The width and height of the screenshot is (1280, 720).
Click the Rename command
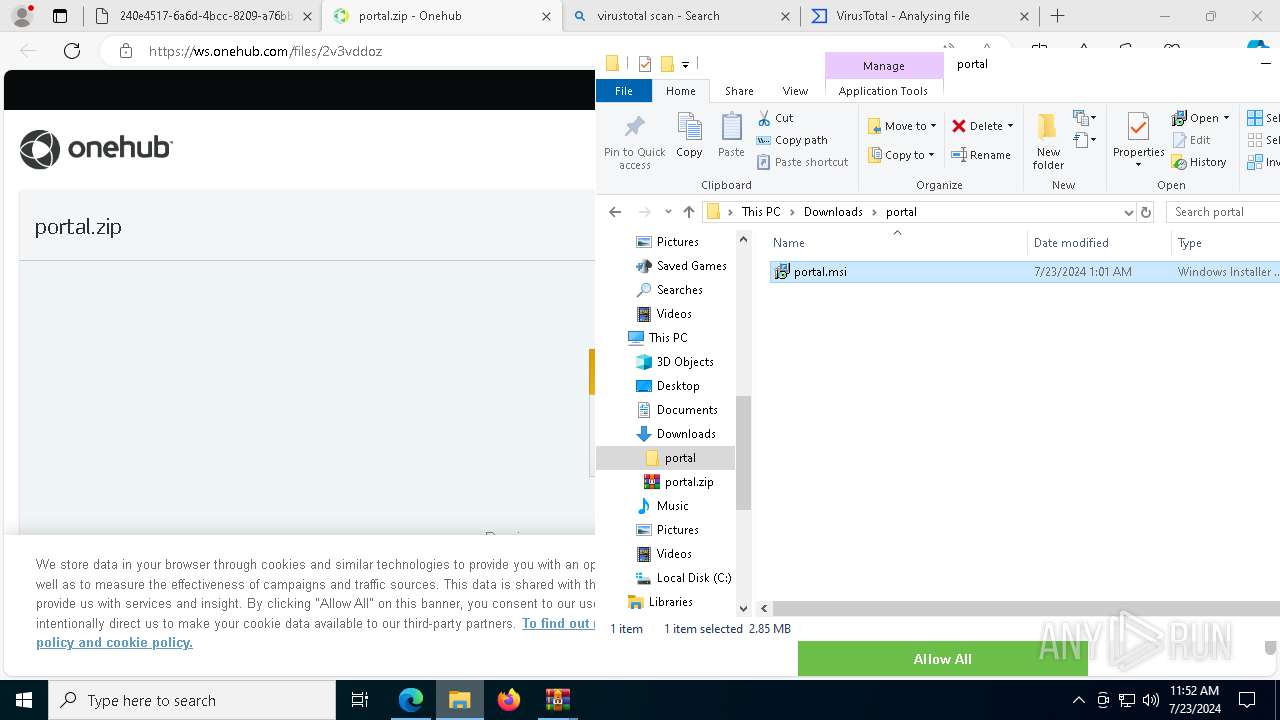(x=981, y=155)
